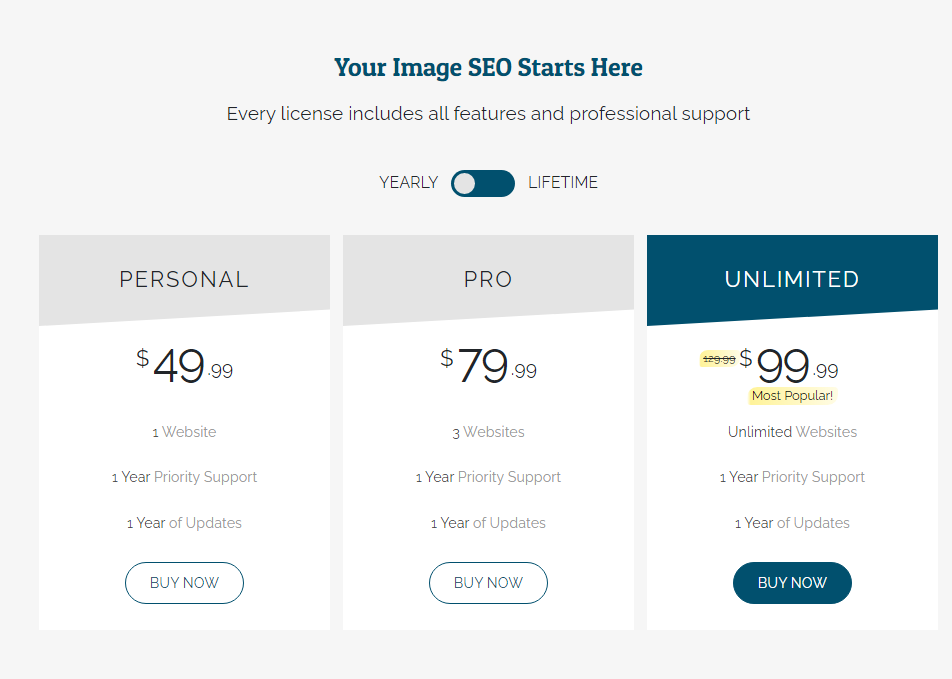Screen dimensions: 952x679
Task: Click the PRO plan header
Action: pyautogui.click(x=488, y=279)
